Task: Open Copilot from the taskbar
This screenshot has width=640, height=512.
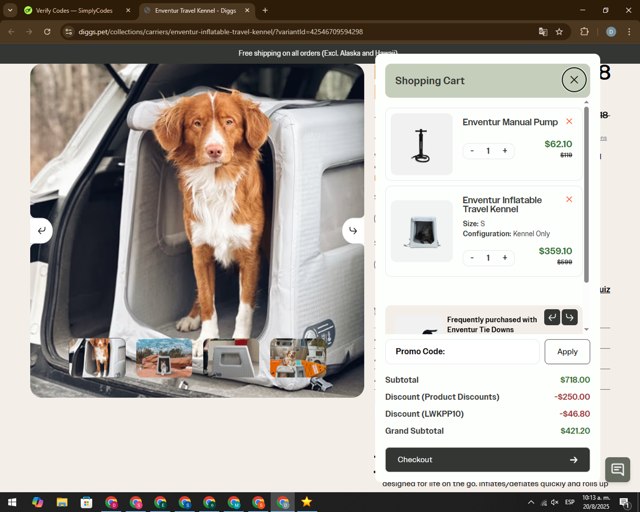Action: click(x=37, y=502)
